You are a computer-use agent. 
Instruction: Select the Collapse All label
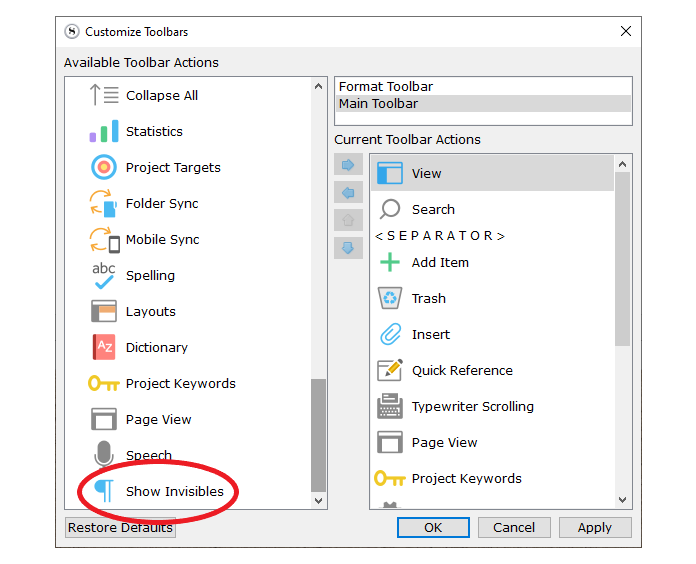[x=162, y=95]
